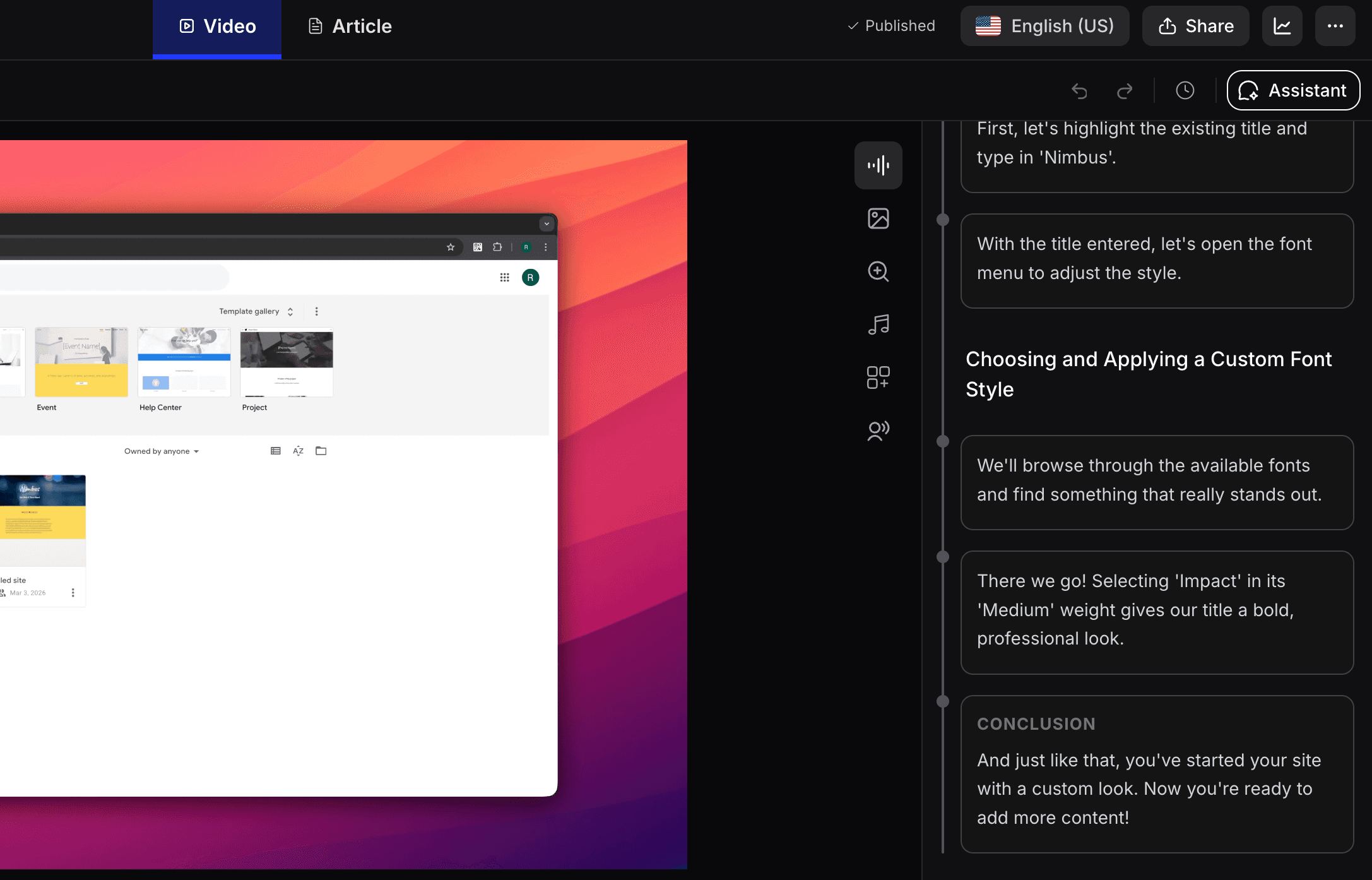
Task: Click the timeline marker beside Conclusion step
Action: [x=943, y=701]
